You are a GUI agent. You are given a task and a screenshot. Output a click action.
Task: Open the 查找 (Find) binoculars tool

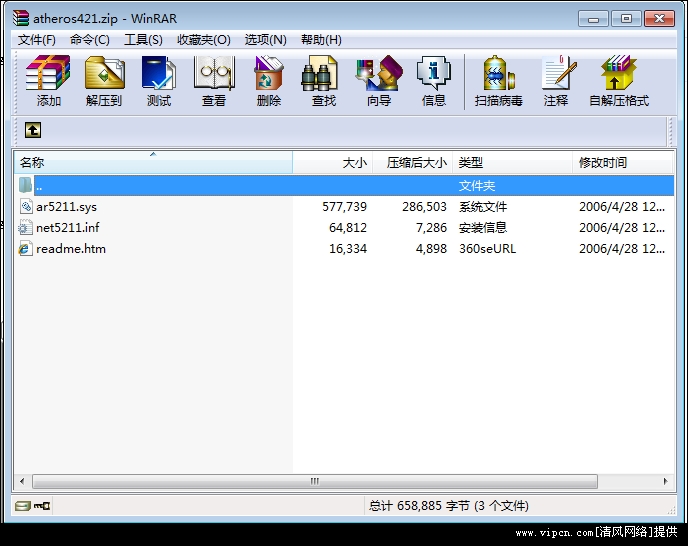pyautogui.click(x=323, y=81)
